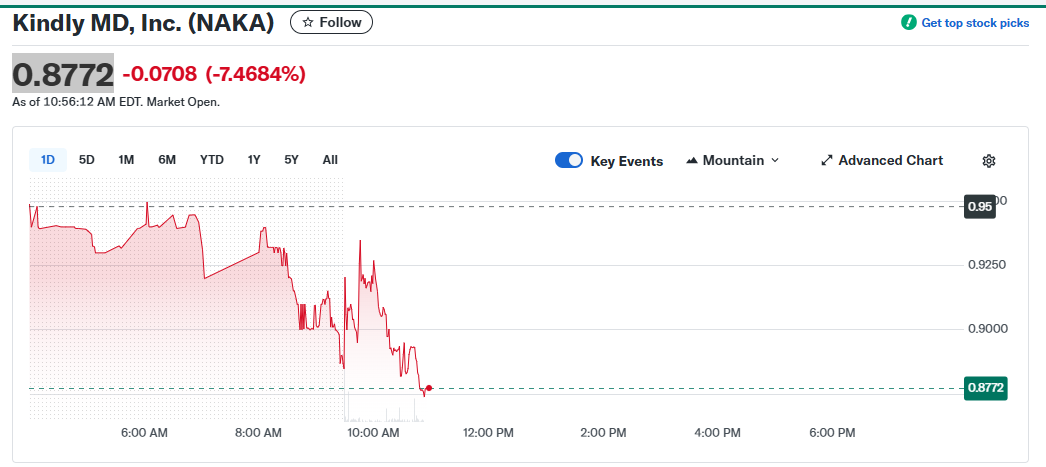The width and height of the screenshot is (1046, 467).
Task: Choose the 1Y range
Action: coord(254,160)
